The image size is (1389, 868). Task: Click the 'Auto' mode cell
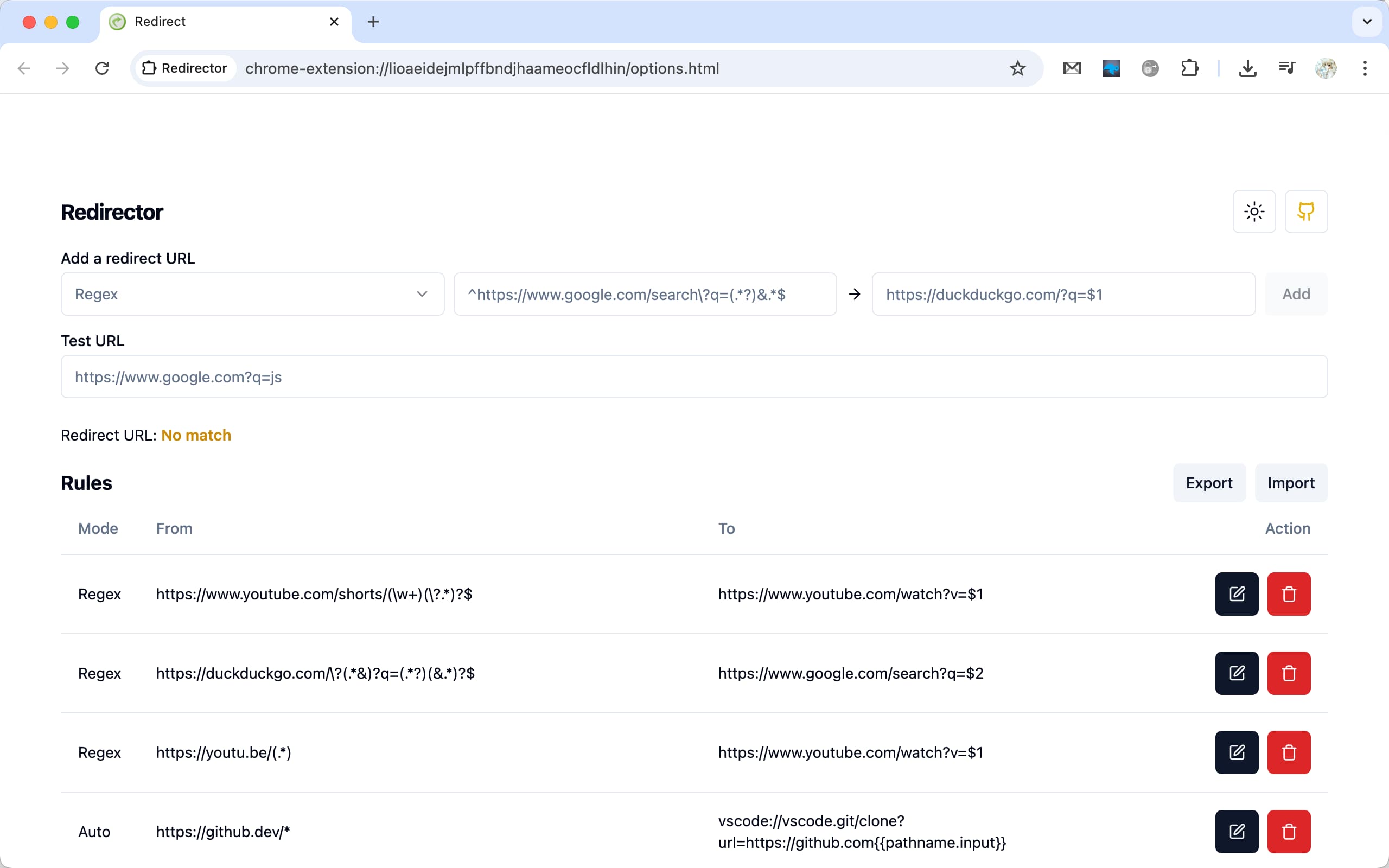pyautogui.click(x=94, y=832)
